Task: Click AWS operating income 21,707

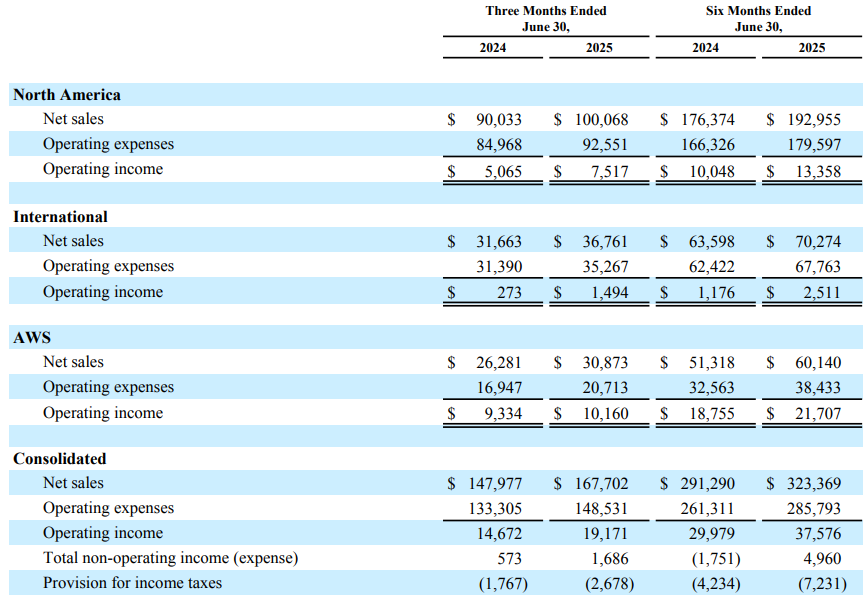Action: (x=818, y=413)
